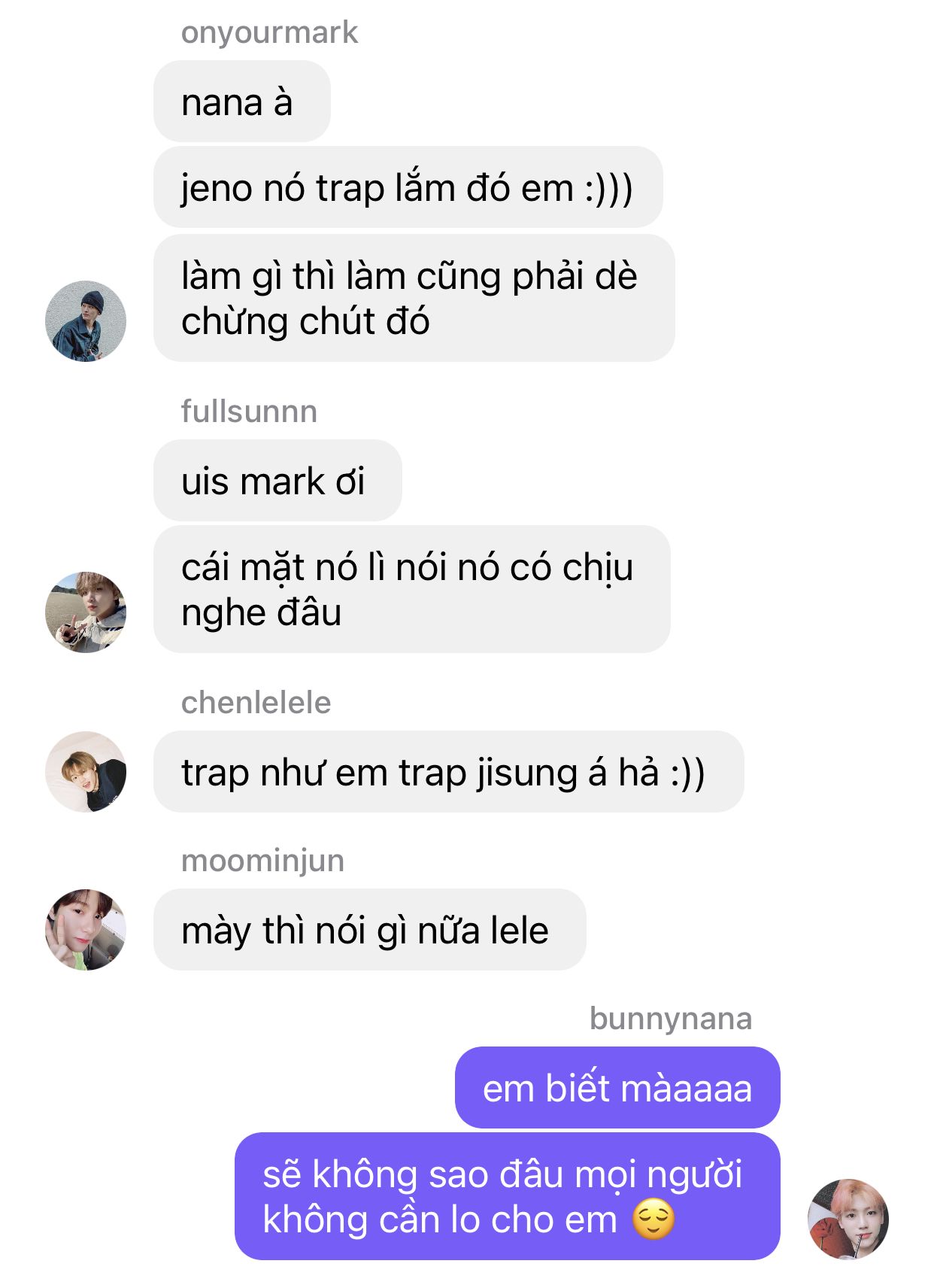
Task: Open the chenlelele sender name
Action: 256,703
